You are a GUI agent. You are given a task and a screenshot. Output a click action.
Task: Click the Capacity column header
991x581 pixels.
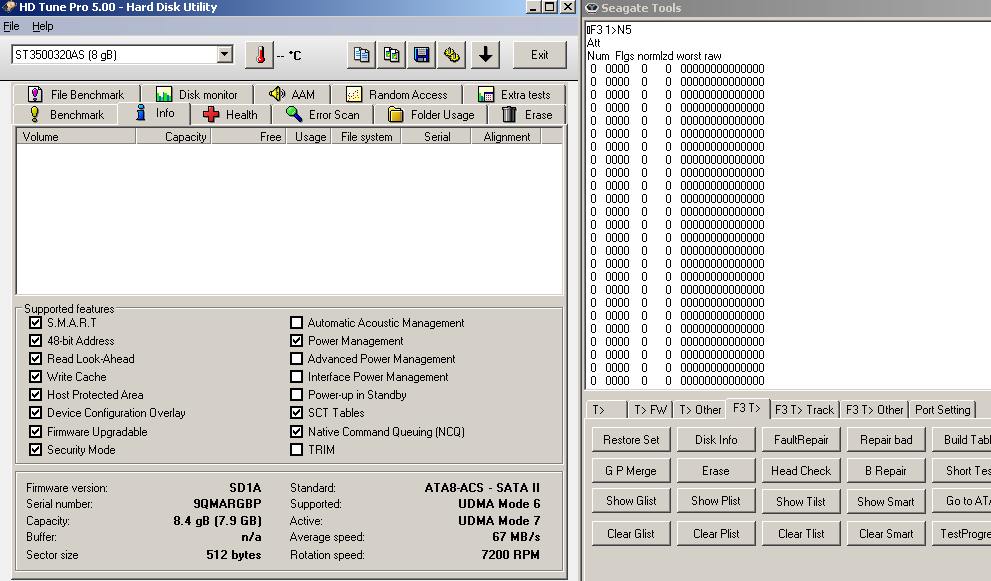click(173, 137)
